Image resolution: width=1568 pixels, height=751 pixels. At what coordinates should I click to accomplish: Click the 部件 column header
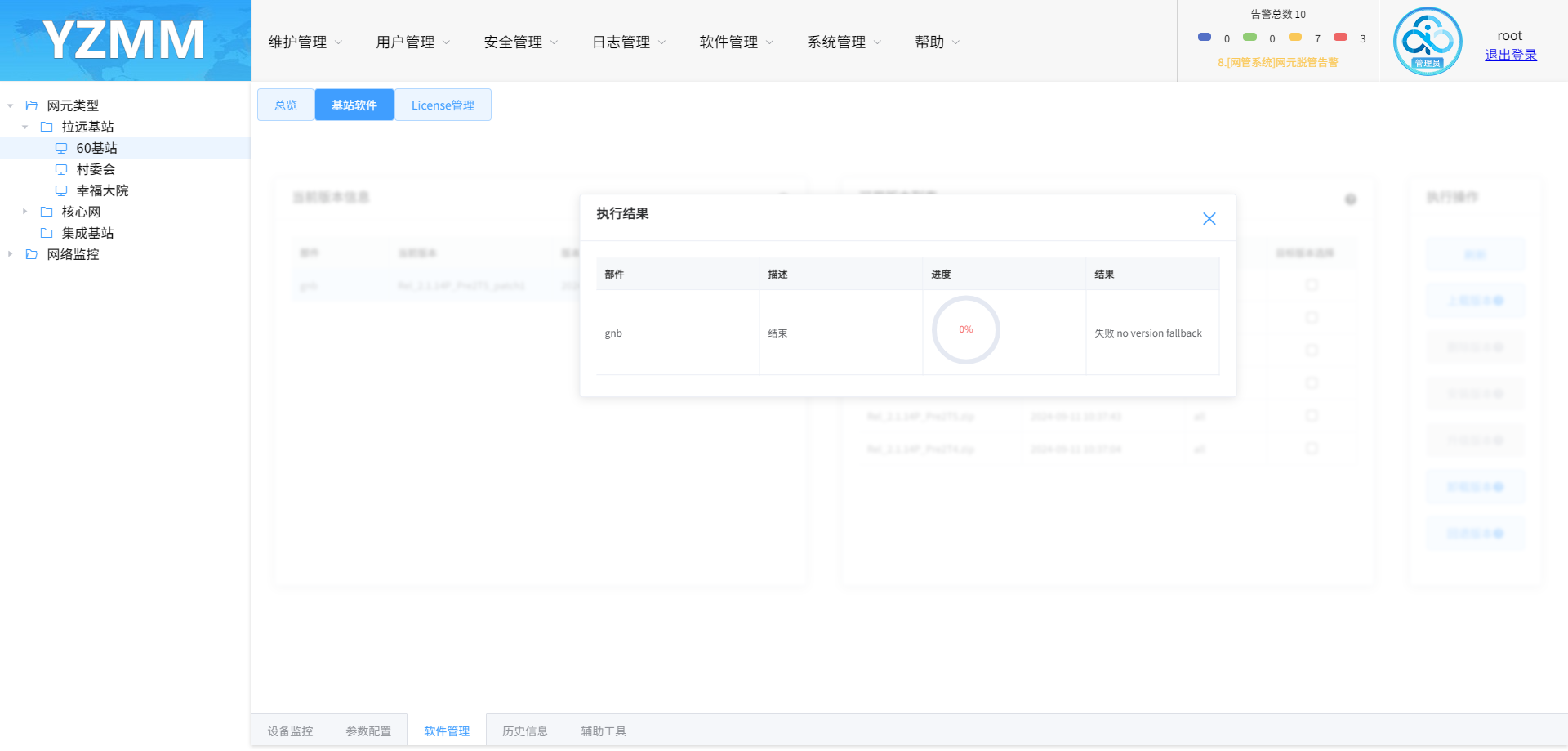pos(678,274)
